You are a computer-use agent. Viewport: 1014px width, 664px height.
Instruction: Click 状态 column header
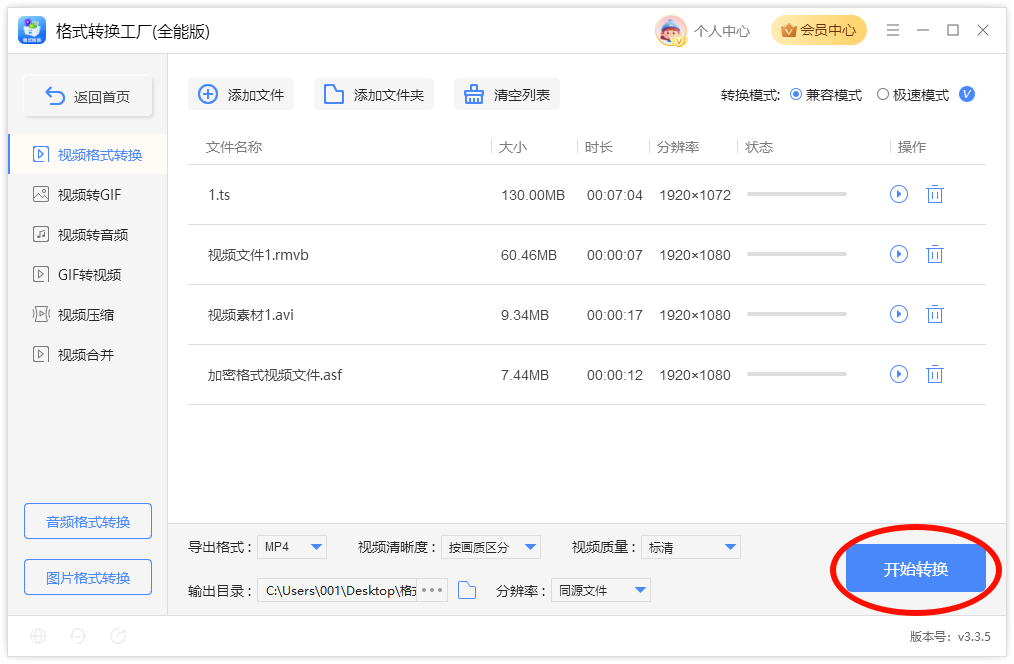click(759, 147)
